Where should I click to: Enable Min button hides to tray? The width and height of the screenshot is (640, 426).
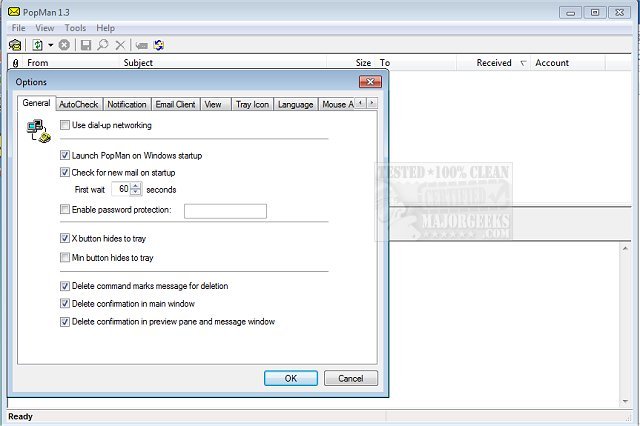pos(64,257)
